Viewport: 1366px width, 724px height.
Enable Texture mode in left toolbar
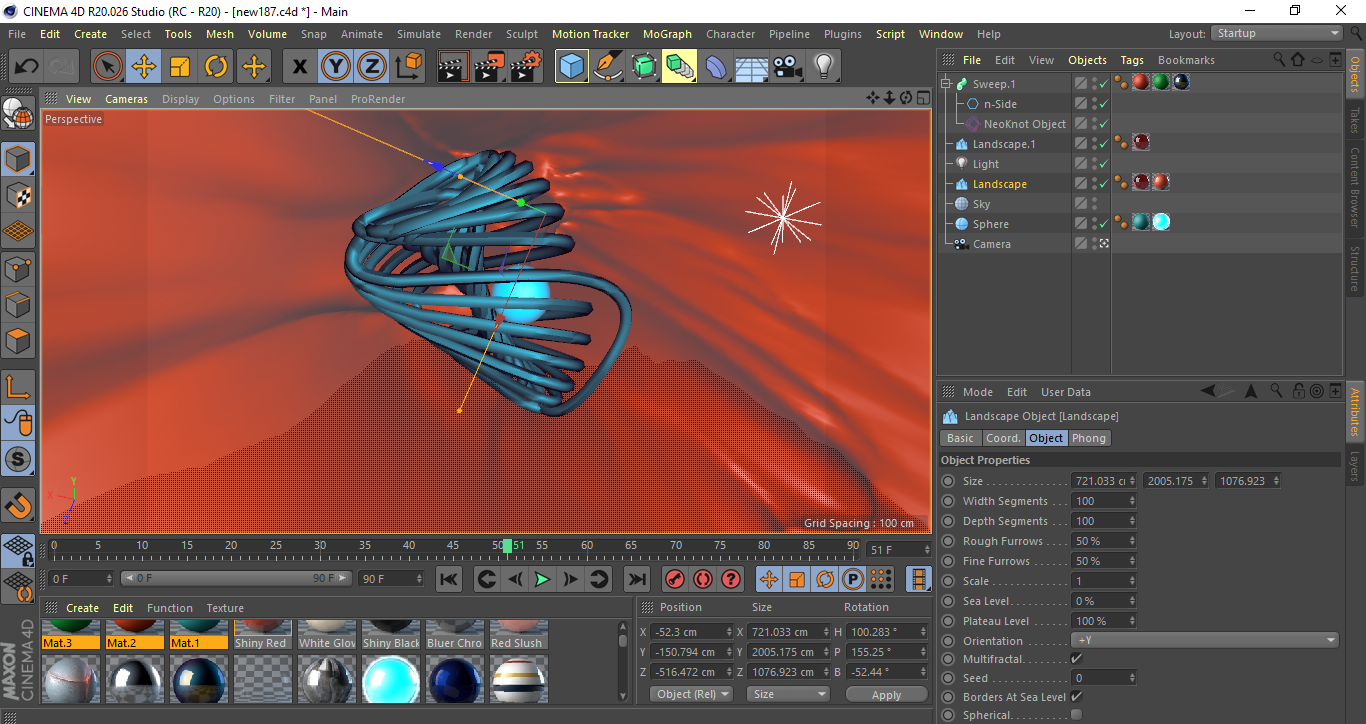(x=19, y=195)
